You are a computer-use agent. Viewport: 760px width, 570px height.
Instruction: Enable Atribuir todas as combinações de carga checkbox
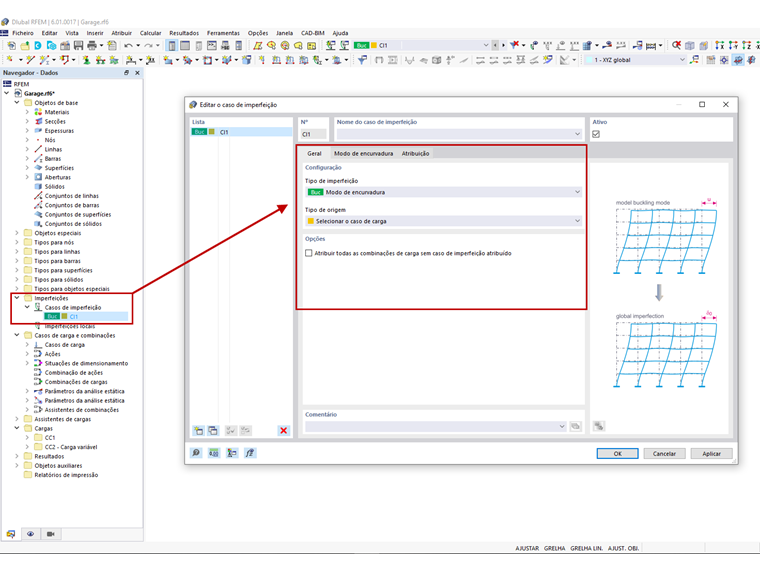[x=309, y=253]
